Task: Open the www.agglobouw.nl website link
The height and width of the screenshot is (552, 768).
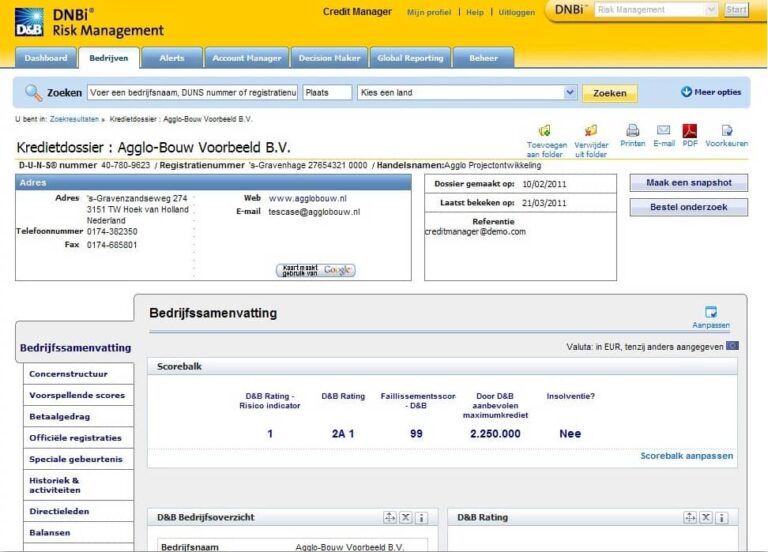Action: 308,198
